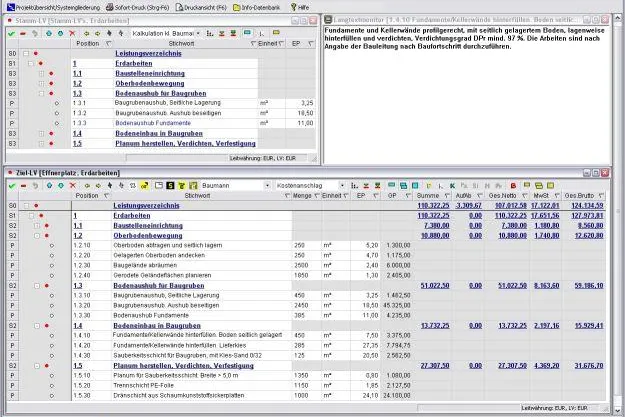The height and width of the screenshot is (417, 625).
Task: Toggle red dot marker on Erdarbeiten row in Ziel-LV
Action: coord(41,216)
